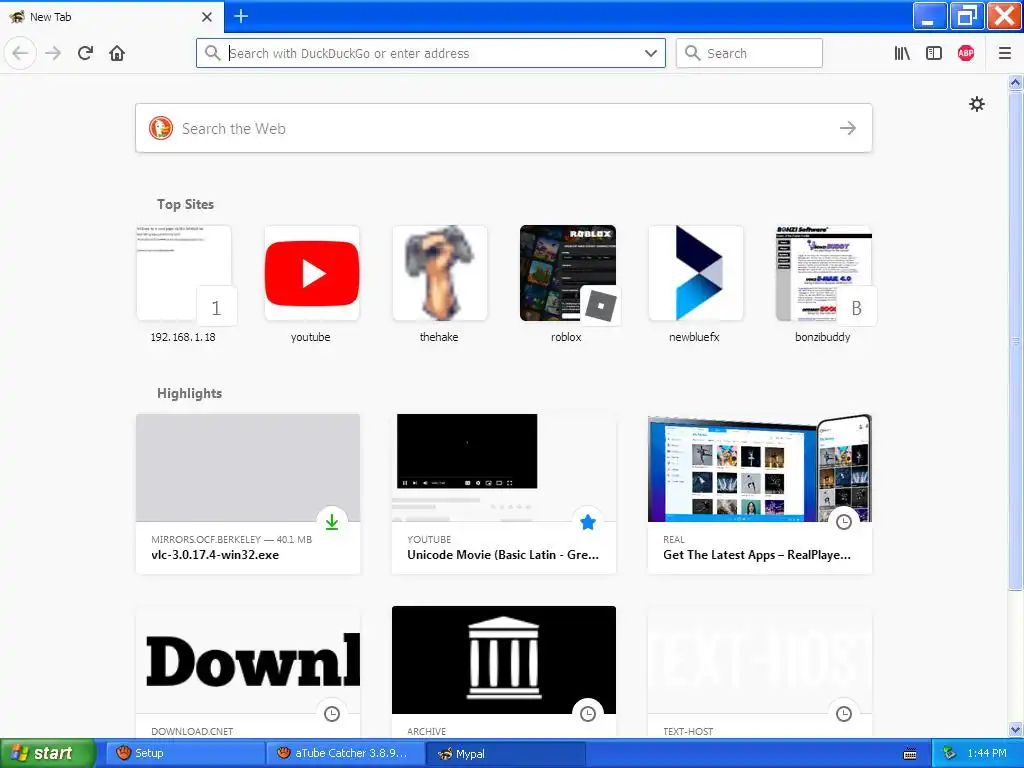Reload the current page
The image size is (1024, 768).
click(x=86, y=53)
